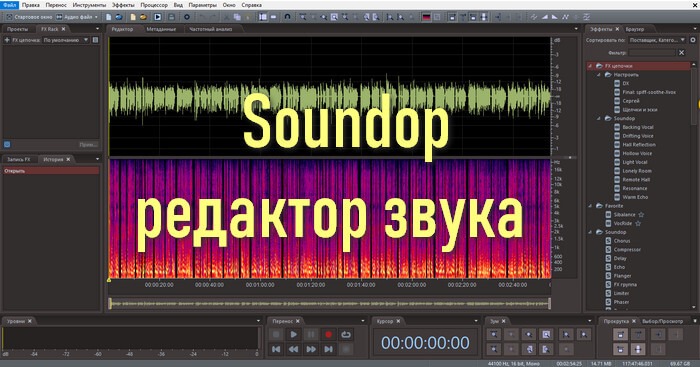Image resolution: width=700 pixels, height=367 pixels.
Task: Toggle the snapping magnet icon in toolbar
Action: tap(288, 17)
